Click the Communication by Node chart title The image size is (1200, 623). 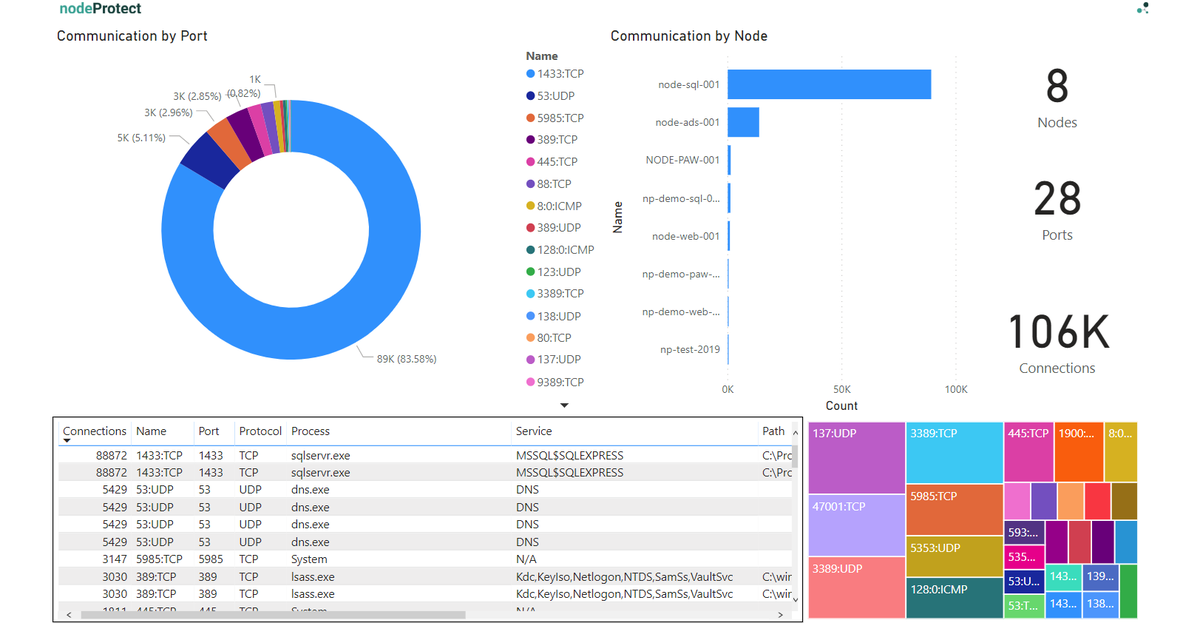[689, 36]
